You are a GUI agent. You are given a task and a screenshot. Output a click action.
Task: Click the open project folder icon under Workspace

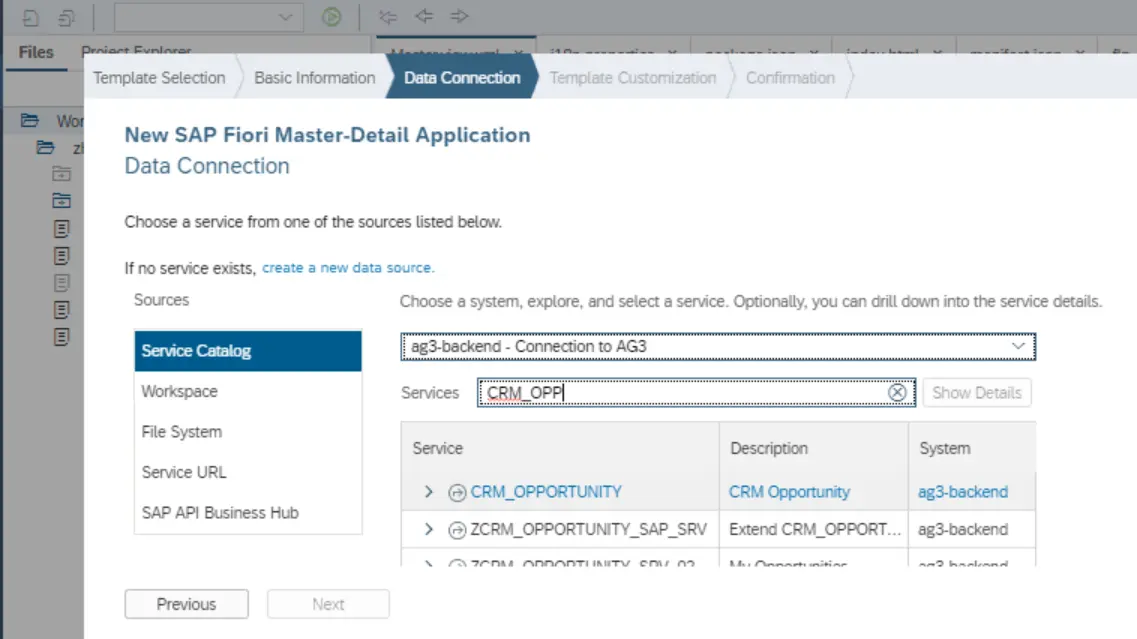coord(46,148)
